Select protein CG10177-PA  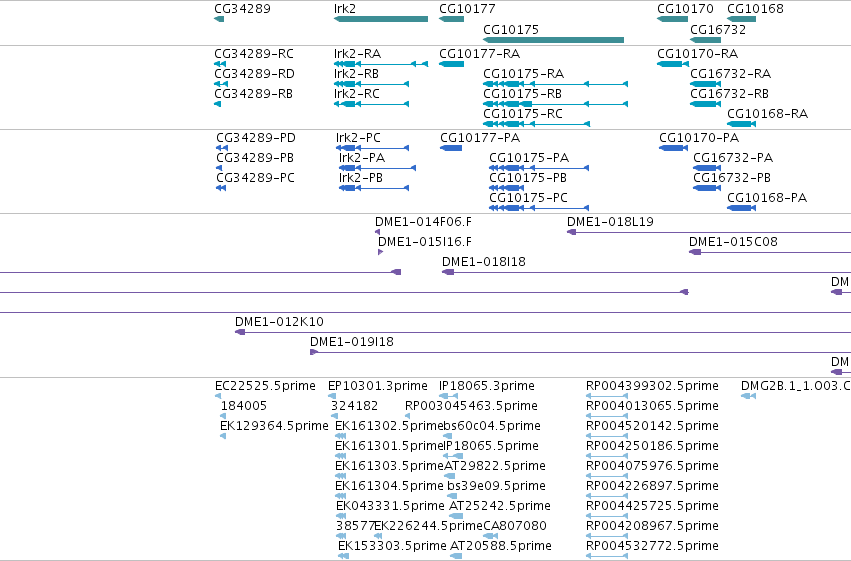(x=480, y=138)
